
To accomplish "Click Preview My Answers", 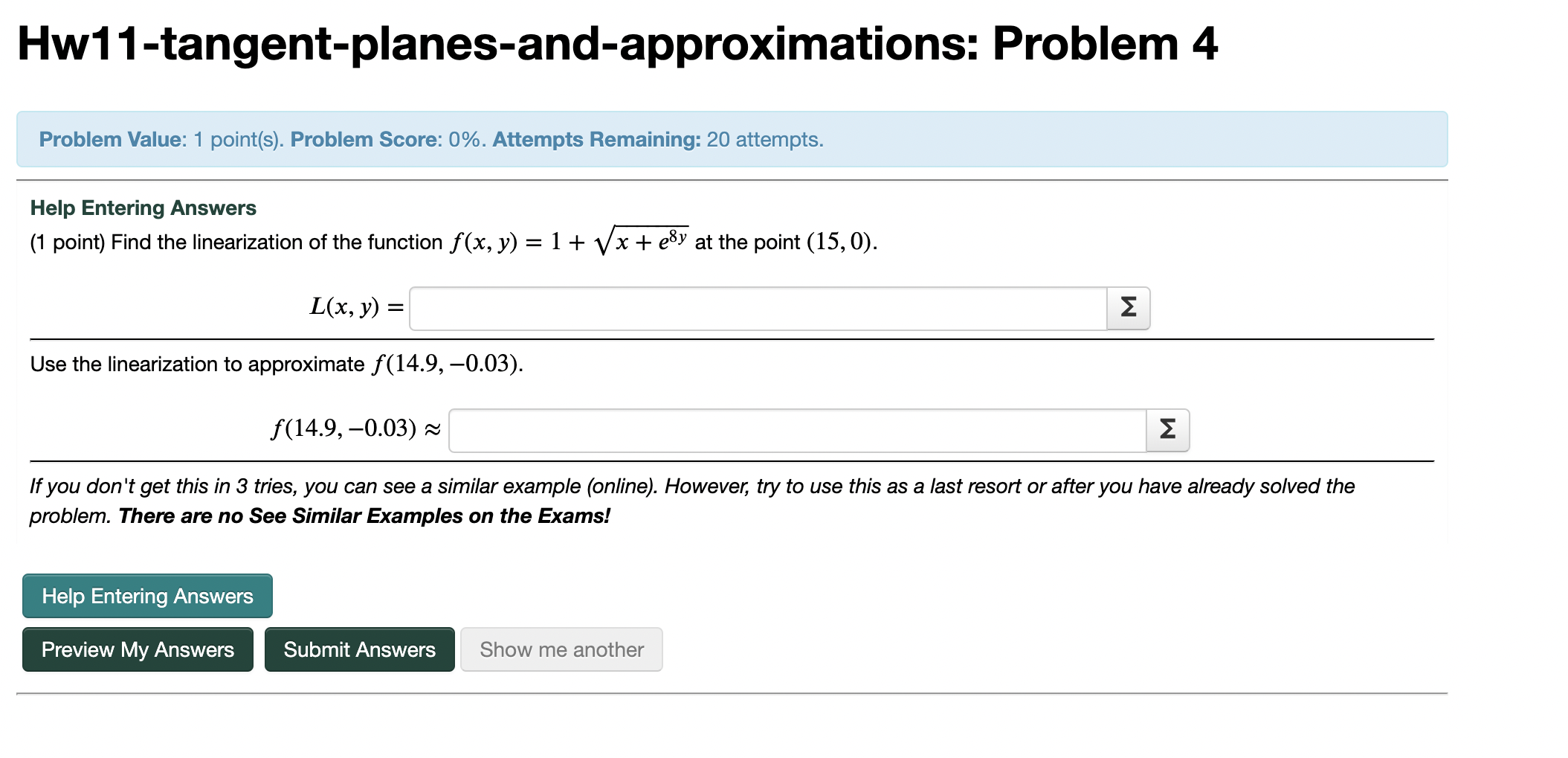I will pos(137,649).
